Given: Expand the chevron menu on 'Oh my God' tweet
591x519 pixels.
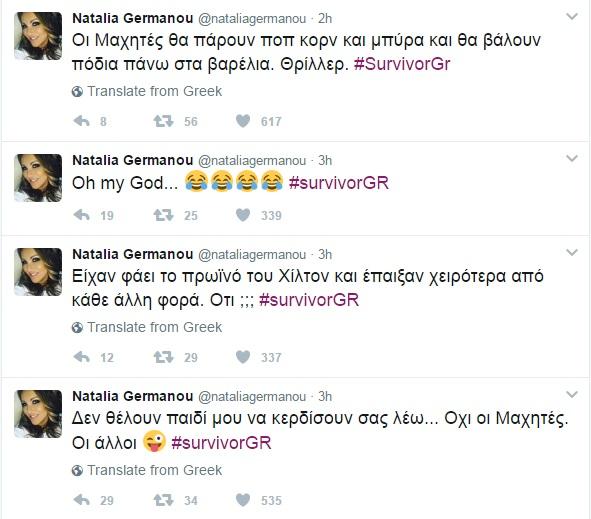Looking at the screenshot, I should click(572, 158).
